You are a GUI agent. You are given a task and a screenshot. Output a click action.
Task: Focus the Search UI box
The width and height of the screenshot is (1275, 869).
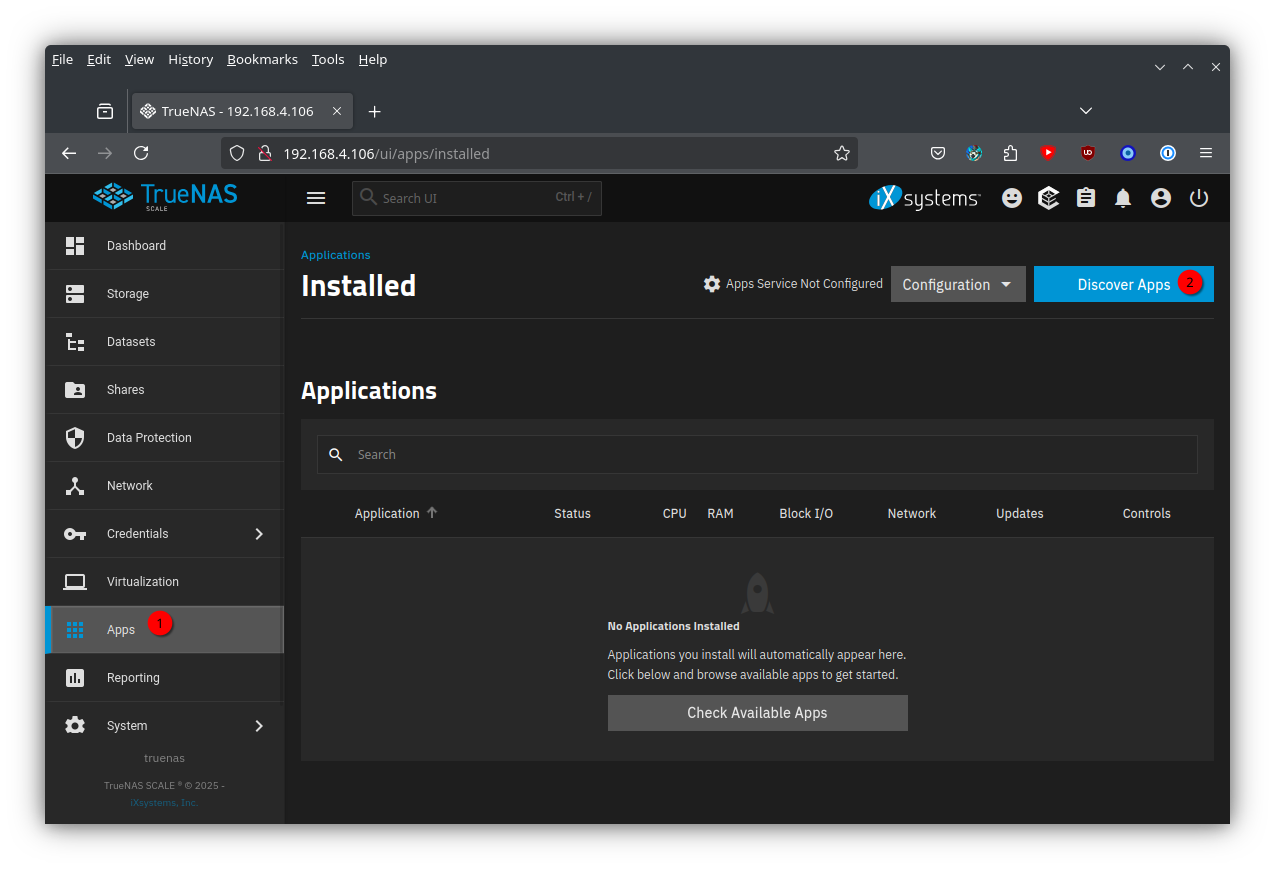click(x=465, y=198)
